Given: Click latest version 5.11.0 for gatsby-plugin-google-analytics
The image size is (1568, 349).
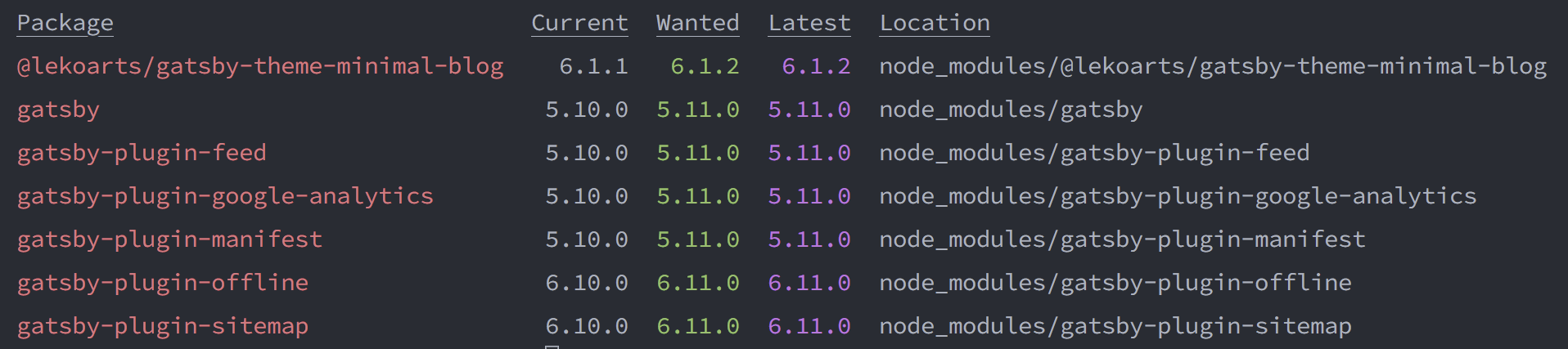Looking at the screenshot, I should [x=809, y=196].
